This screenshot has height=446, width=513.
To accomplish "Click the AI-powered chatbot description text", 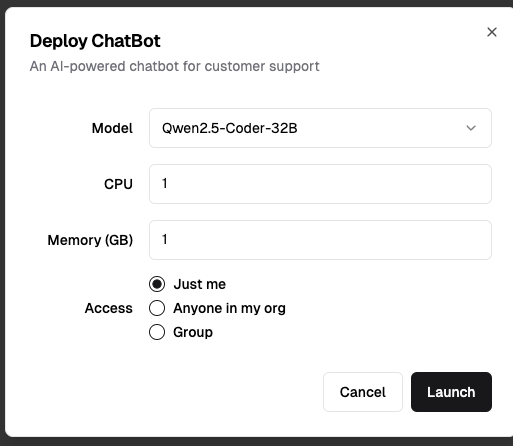I will (x=175, y=66).
